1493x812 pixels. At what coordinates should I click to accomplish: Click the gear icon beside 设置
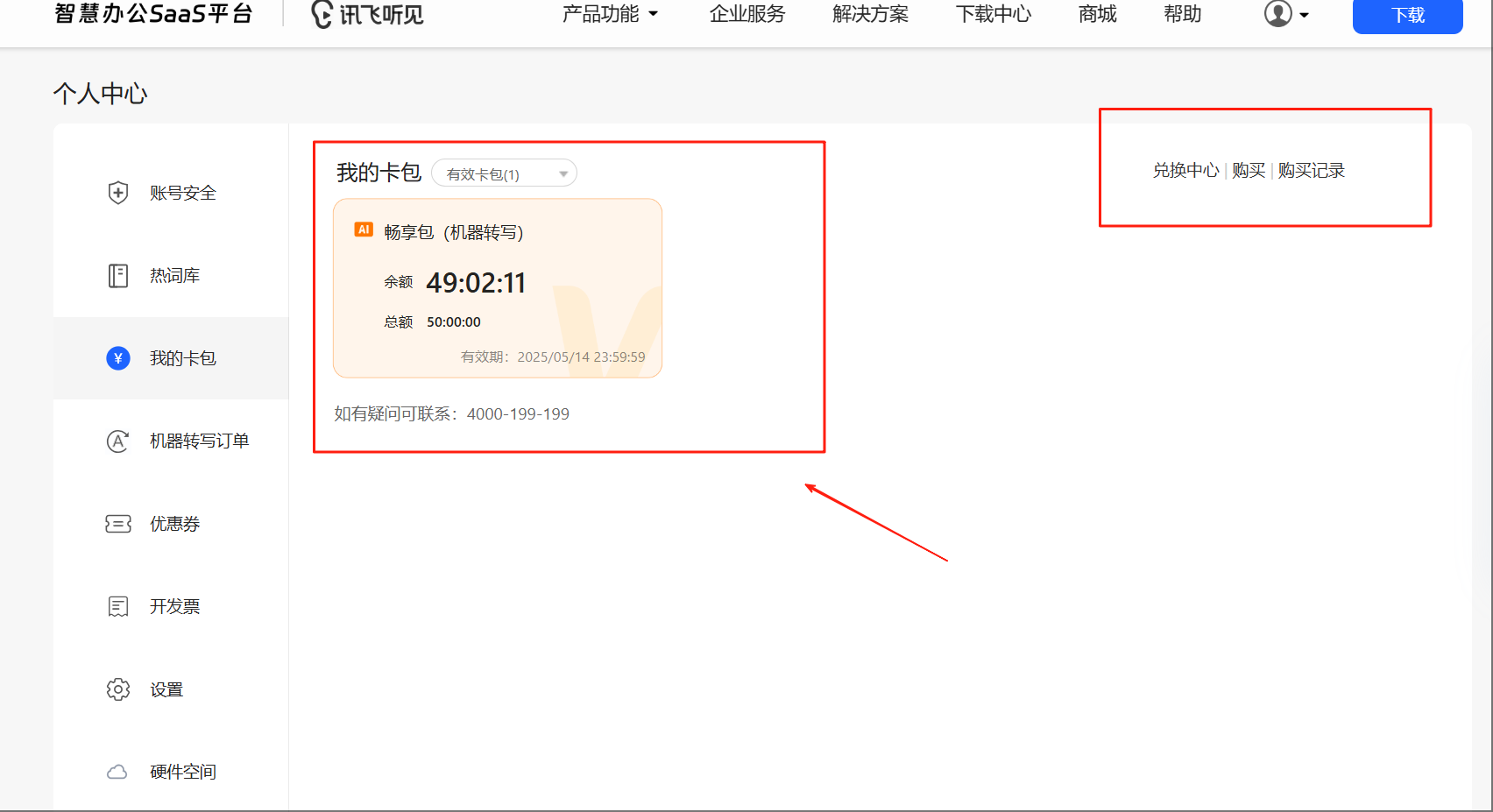[118, 689]
